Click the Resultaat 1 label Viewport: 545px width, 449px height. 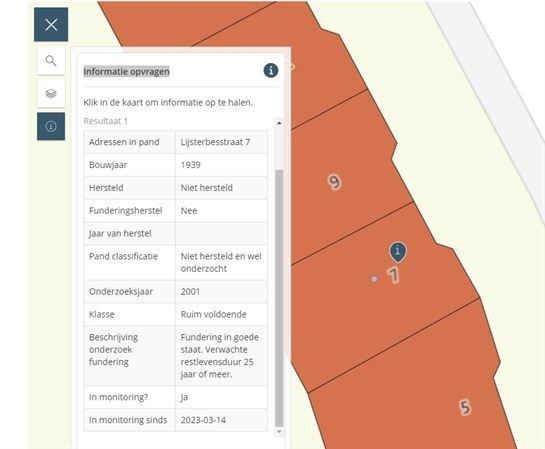tap(105, 121)
